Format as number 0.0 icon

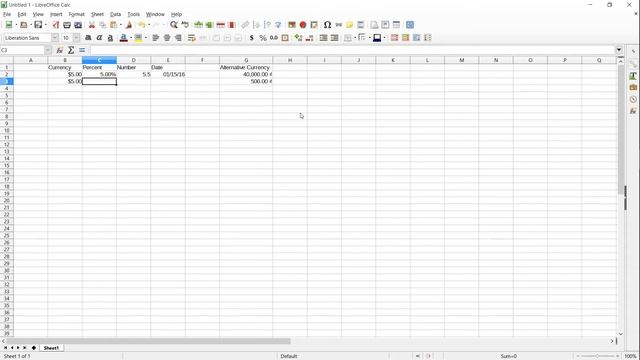274,38
